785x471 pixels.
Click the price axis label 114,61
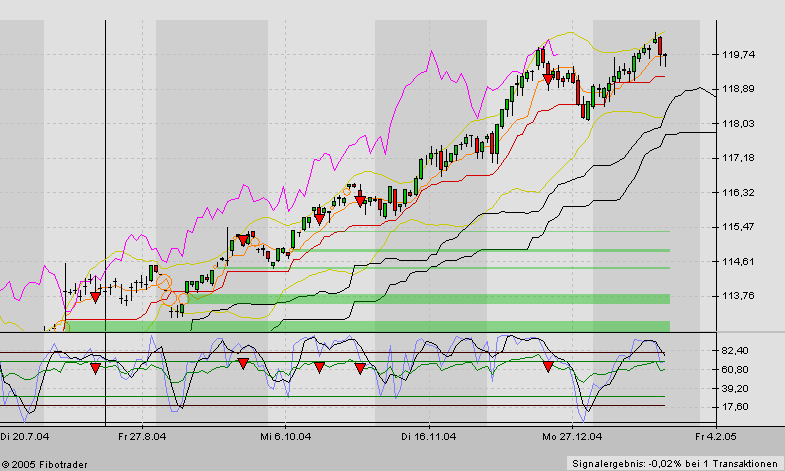(738, 262)
